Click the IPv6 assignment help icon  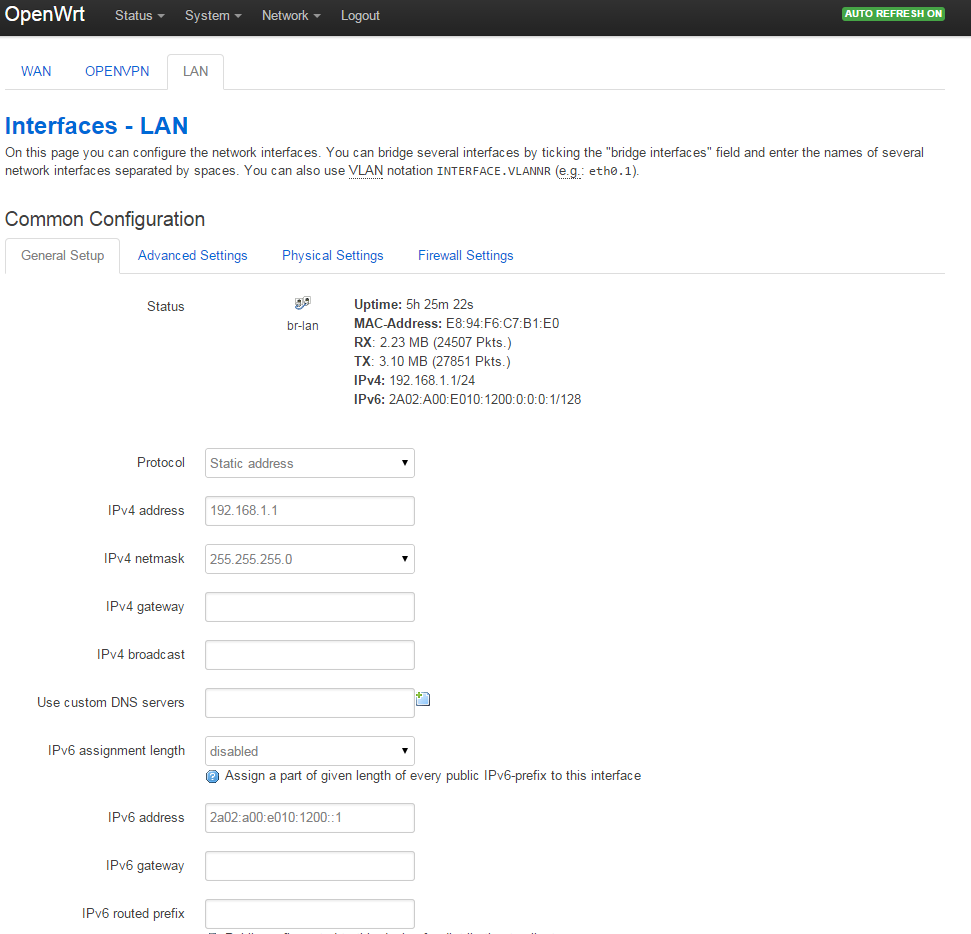212,776
